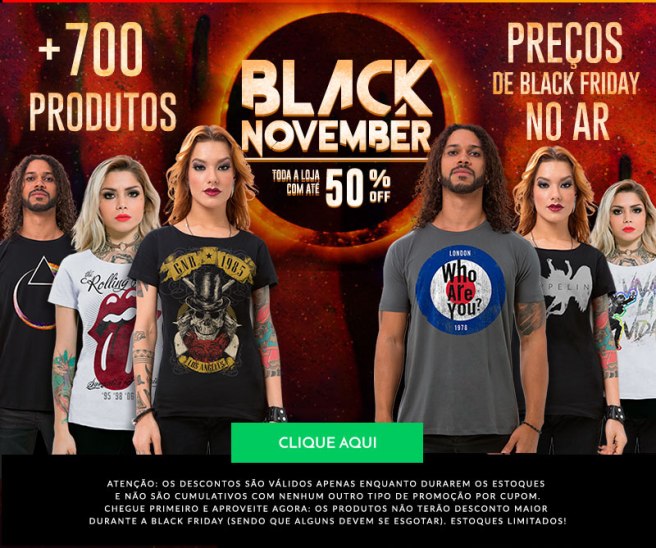Image resolution: width=656 pixels, height=548 pixels.
Task: Click the GNR 1985 skull t-shirt
Action: (x=204, y=322)
